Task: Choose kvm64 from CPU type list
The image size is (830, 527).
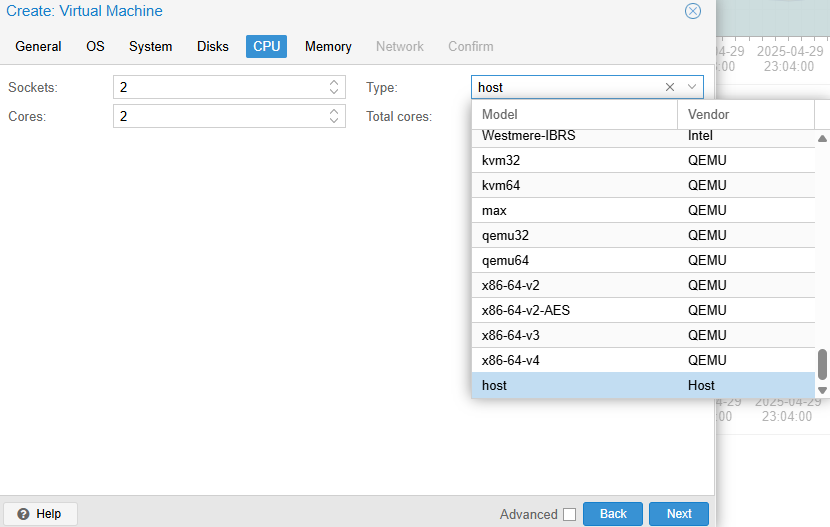Action: (500, 185)
